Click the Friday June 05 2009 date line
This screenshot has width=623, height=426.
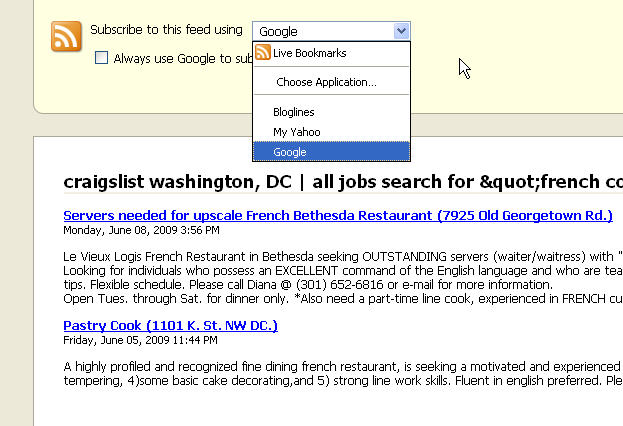click(140, 340)
